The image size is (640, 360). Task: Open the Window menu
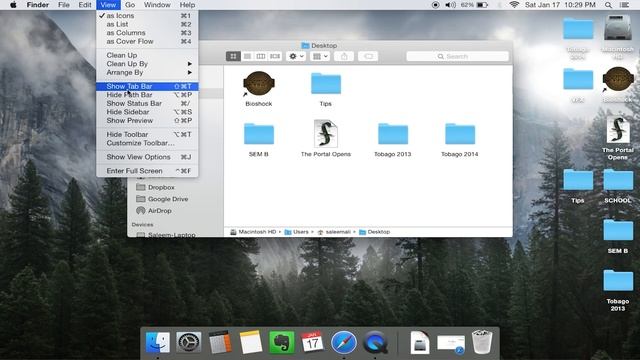pyautogui.click(x=157, y=5)
